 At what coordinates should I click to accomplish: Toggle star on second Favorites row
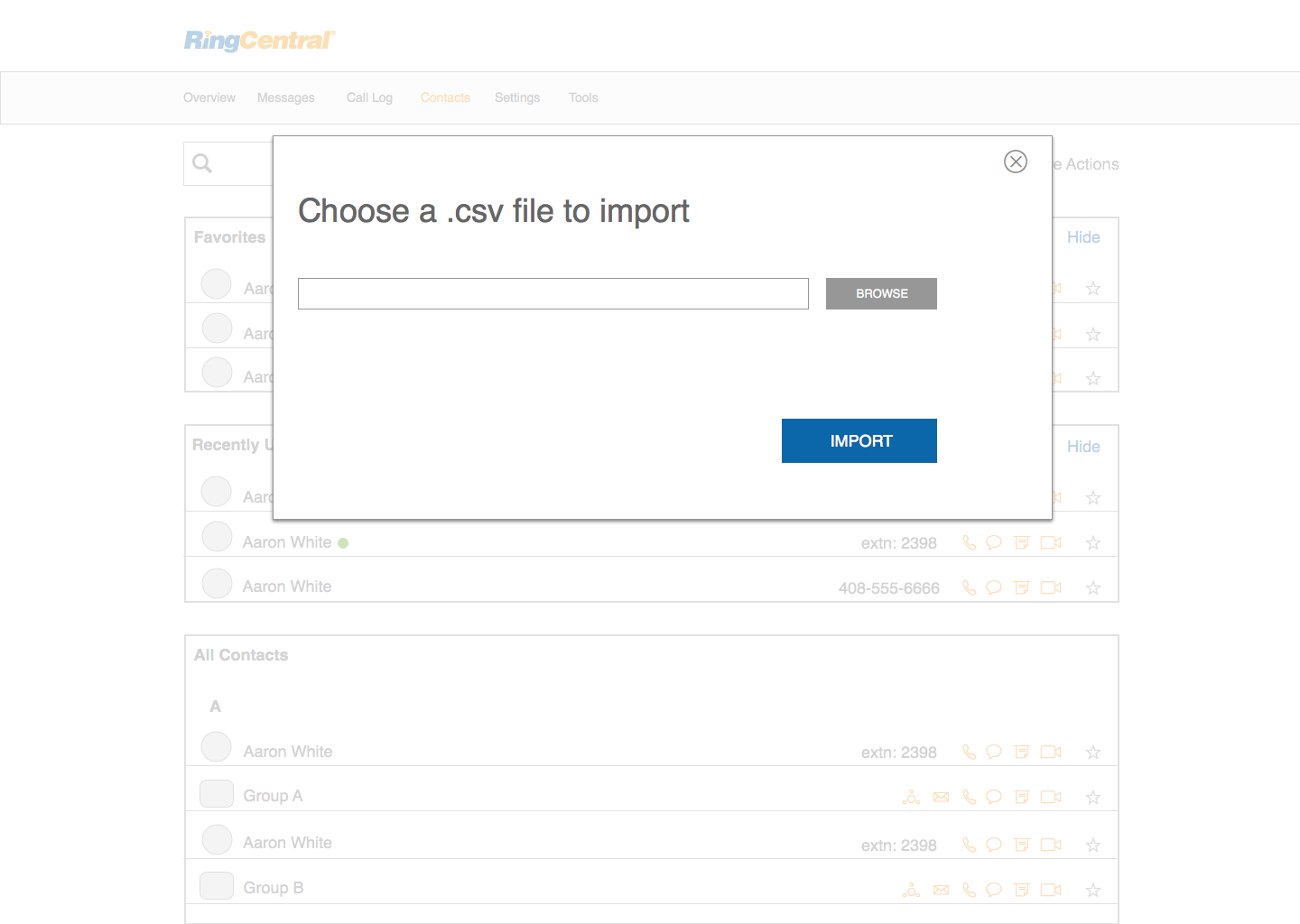[x=1093, y=335]
